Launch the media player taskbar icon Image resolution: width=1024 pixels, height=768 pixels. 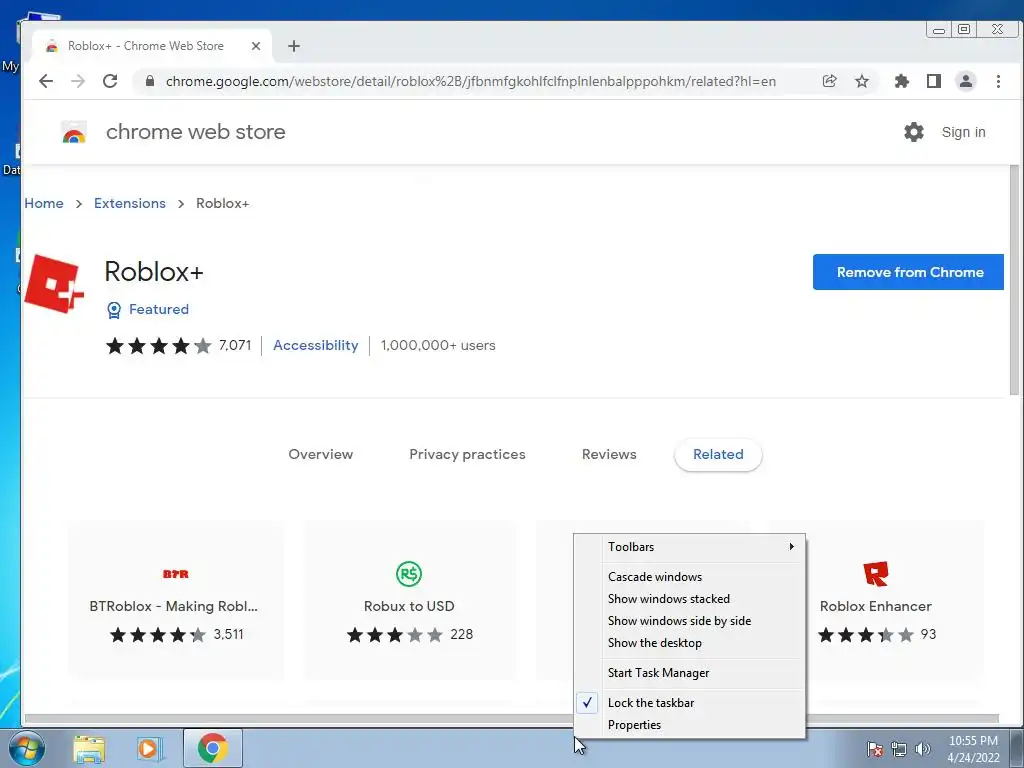(x=148, y=748)
